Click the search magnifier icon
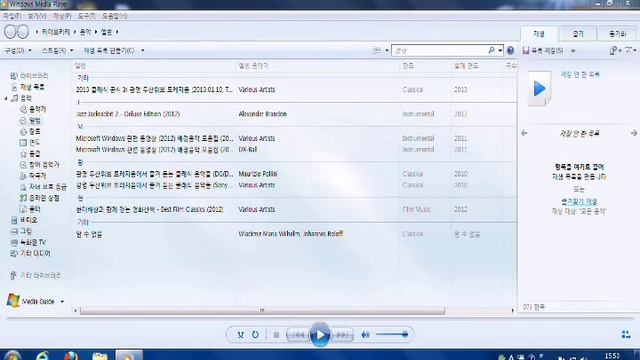Viewport: 640px width, 360px height. [491, 50]
